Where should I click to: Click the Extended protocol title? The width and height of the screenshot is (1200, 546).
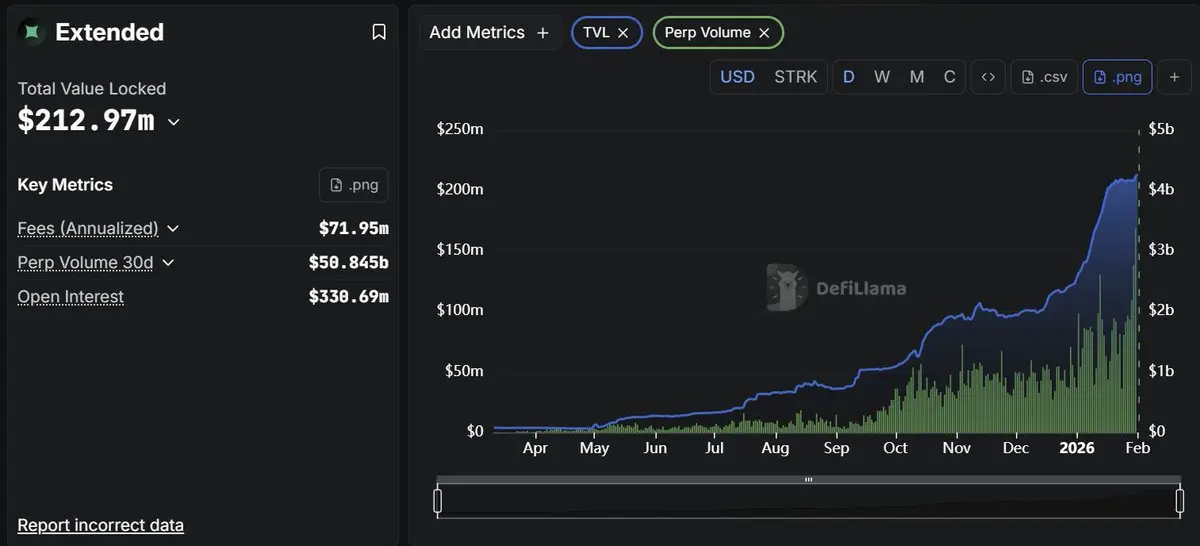click(110, 32)
